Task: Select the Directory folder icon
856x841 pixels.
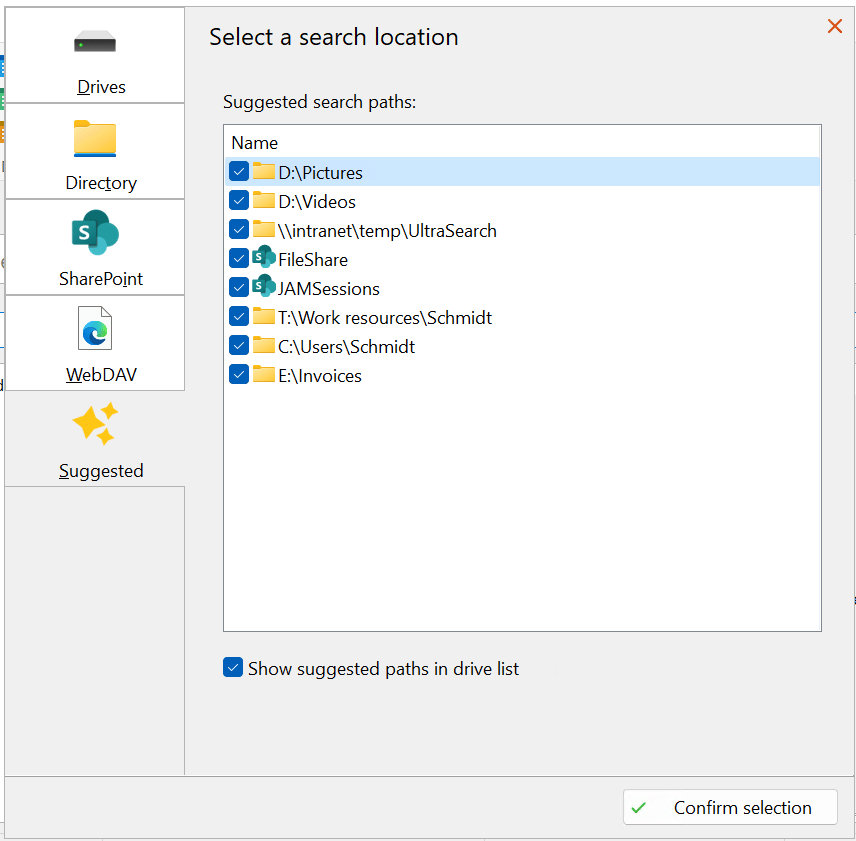Action: tap(95, 138)
